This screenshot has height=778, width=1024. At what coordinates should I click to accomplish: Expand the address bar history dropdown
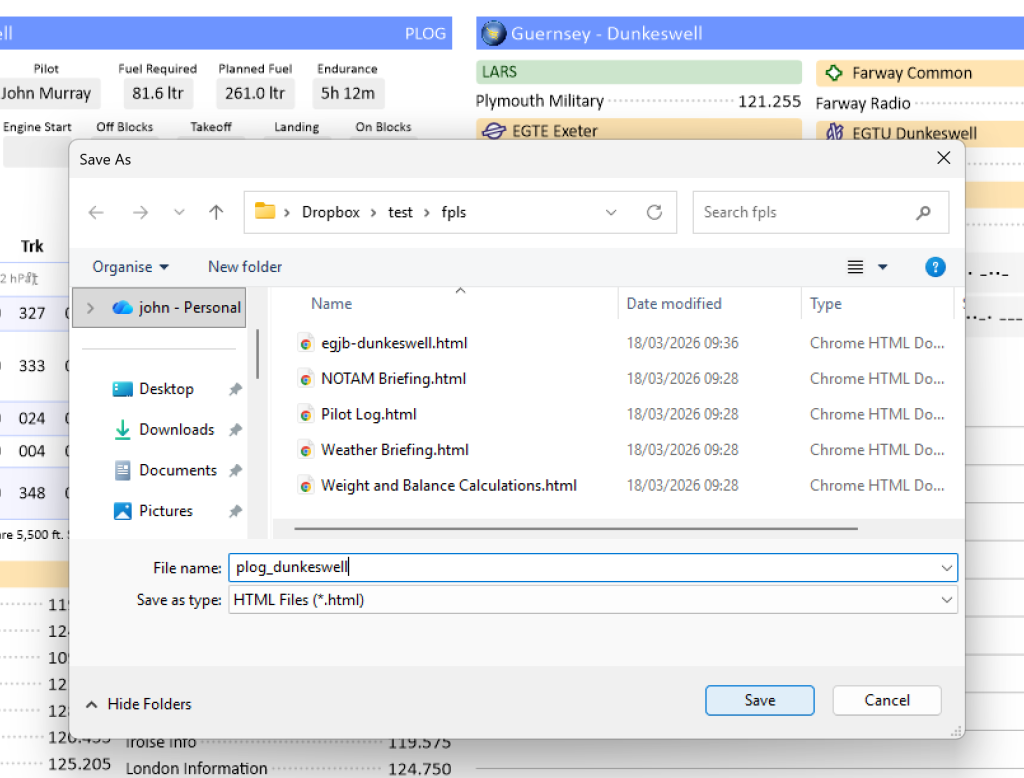tap(611, 212)
